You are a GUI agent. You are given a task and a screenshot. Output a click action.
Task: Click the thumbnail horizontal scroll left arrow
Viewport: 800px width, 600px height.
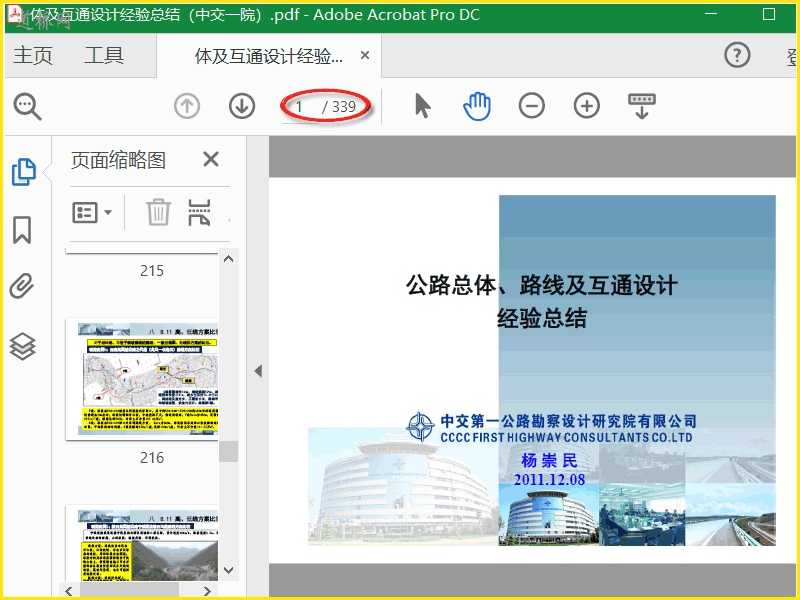69,591
